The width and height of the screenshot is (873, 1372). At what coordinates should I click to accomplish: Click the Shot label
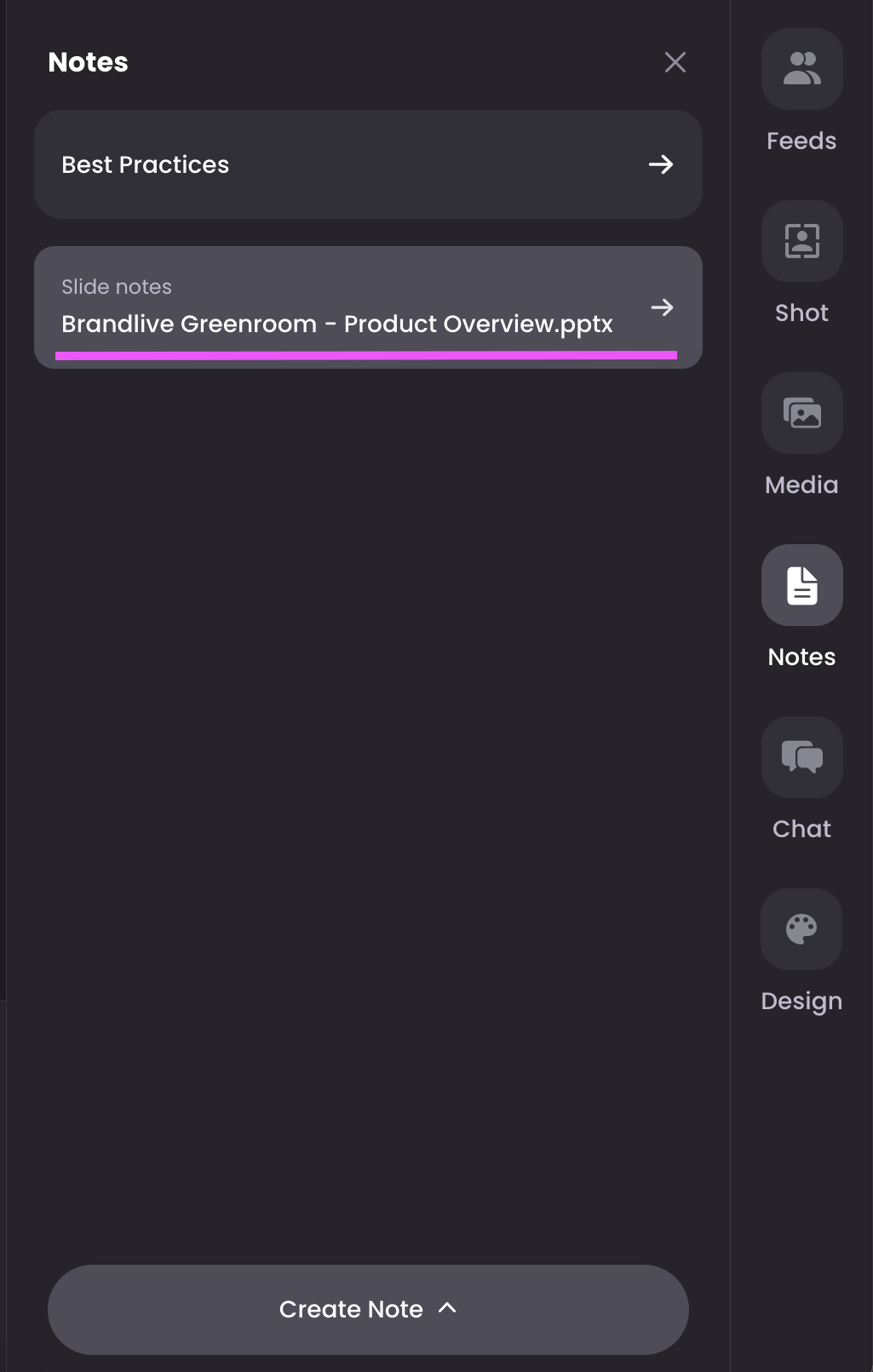pyautogui.click(x=801, y=313)
